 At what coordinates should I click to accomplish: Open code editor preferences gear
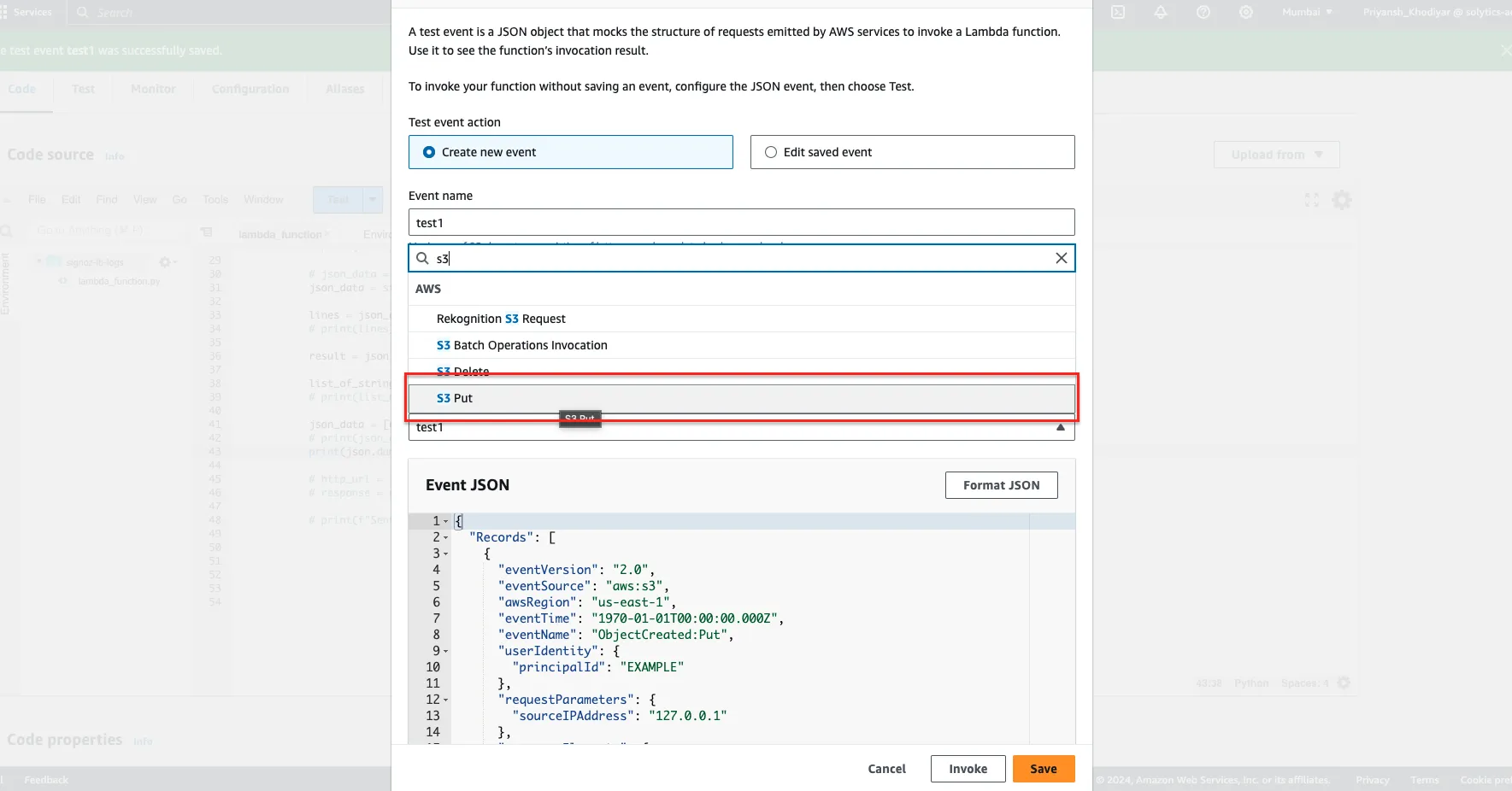(x=1342, y=200)
